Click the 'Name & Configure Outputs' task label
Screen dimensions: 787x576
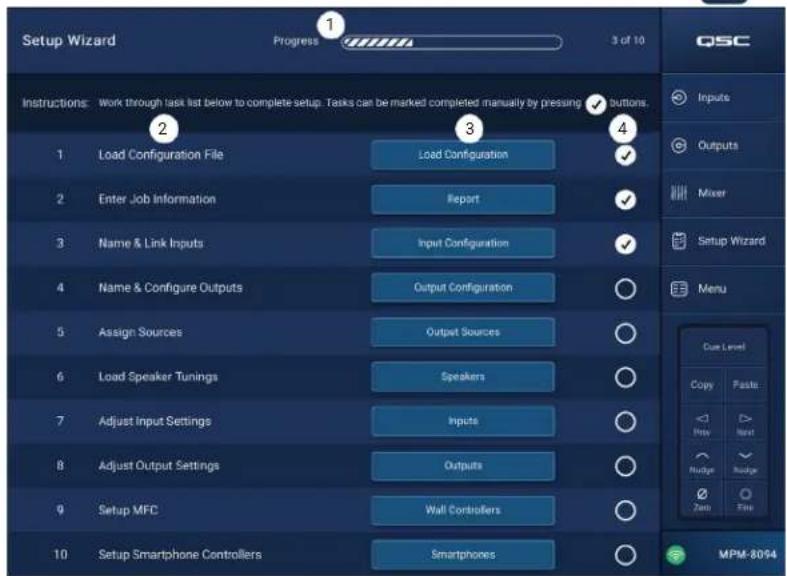point(171,287)
